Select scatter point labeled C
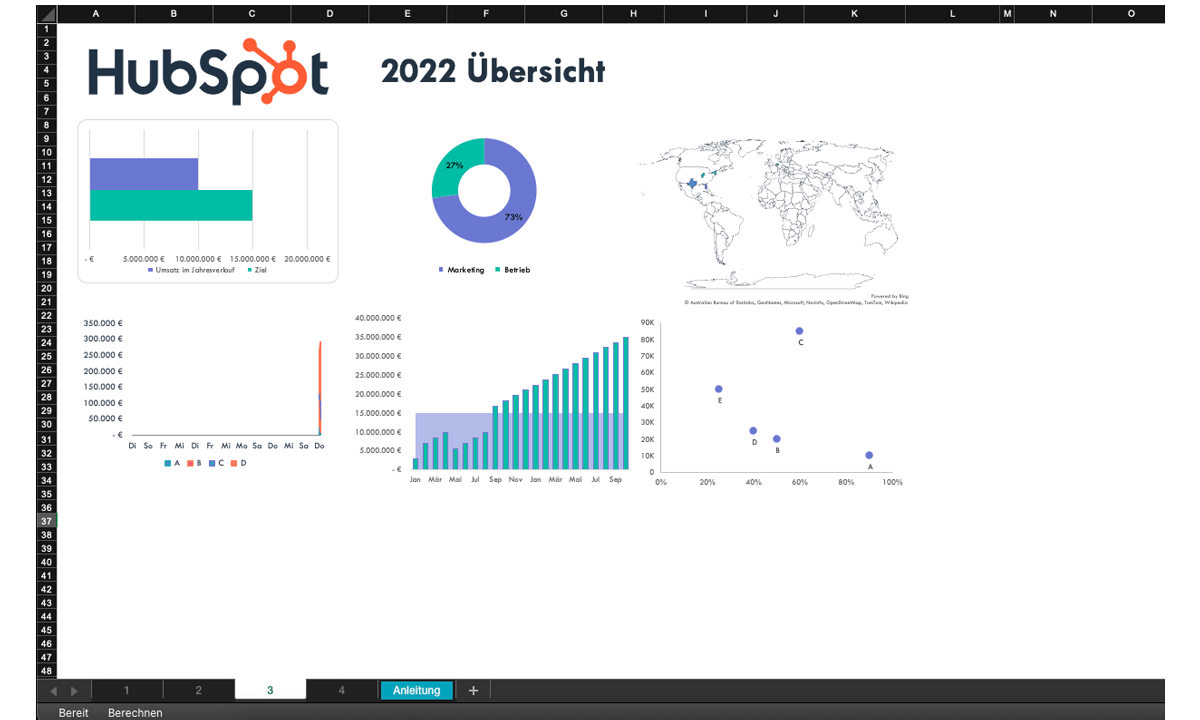 click(799, 331)
